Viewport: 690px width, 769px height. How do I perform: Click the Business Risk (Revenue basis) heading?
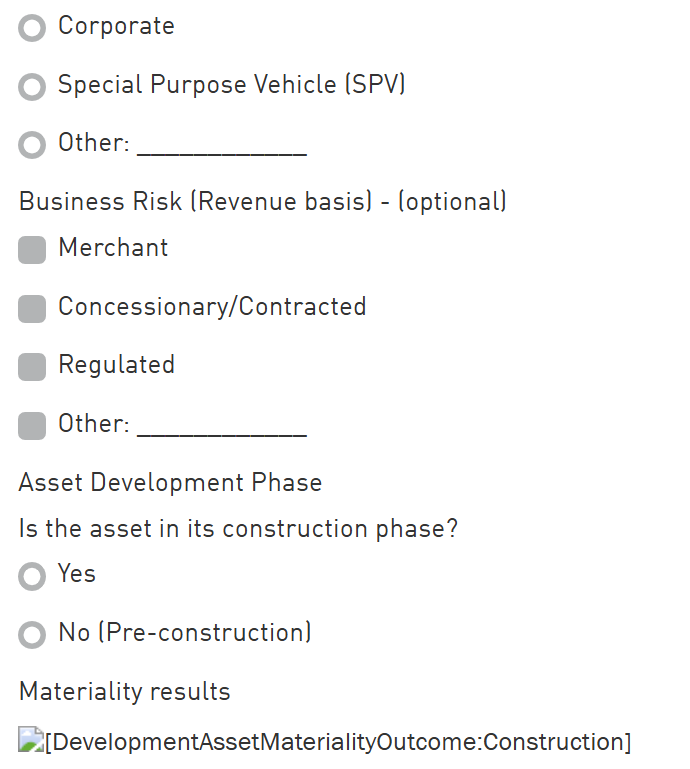tap(262, 201)
